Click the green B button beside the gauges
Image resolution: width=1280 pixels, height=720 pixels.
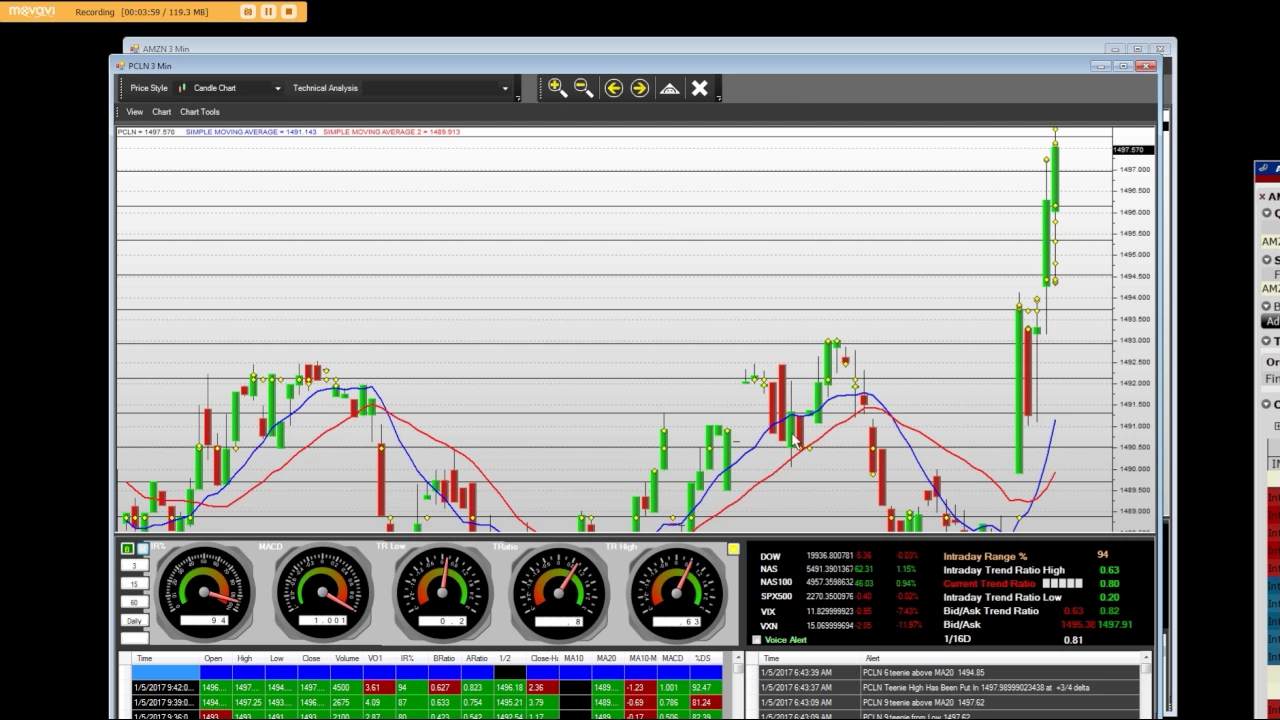127,549
